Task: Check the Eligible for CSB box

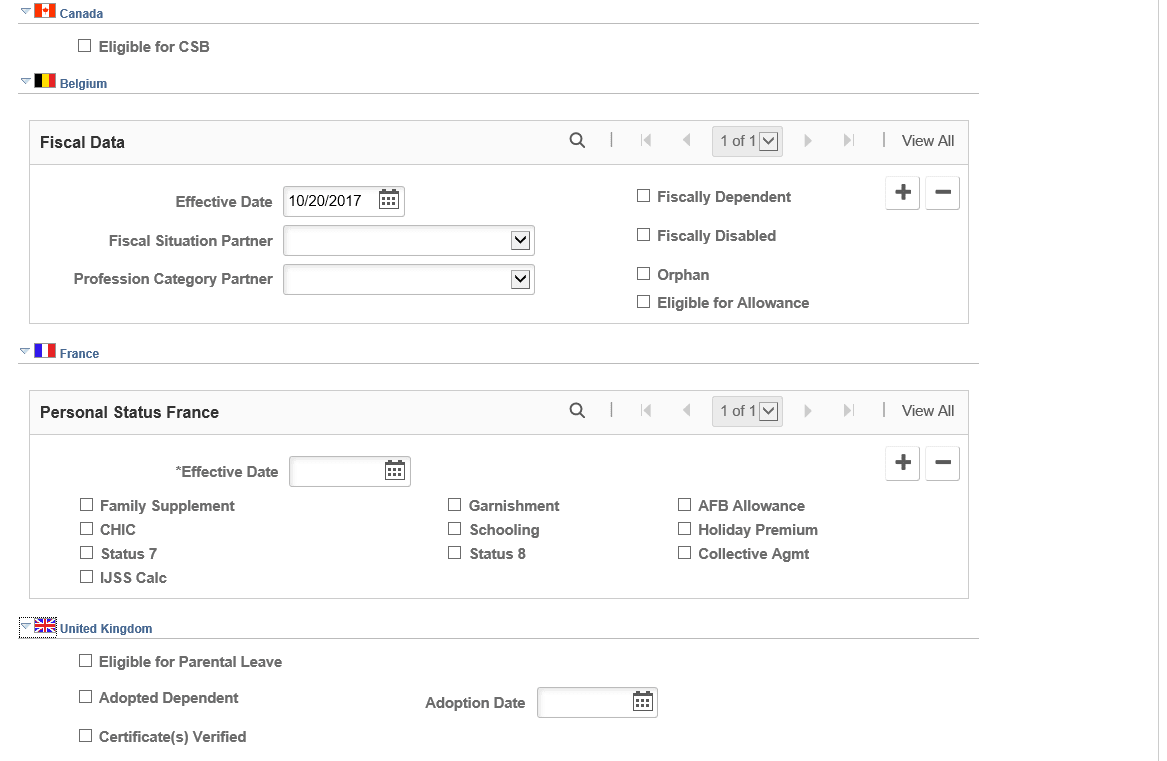Action: pos(85,46)
